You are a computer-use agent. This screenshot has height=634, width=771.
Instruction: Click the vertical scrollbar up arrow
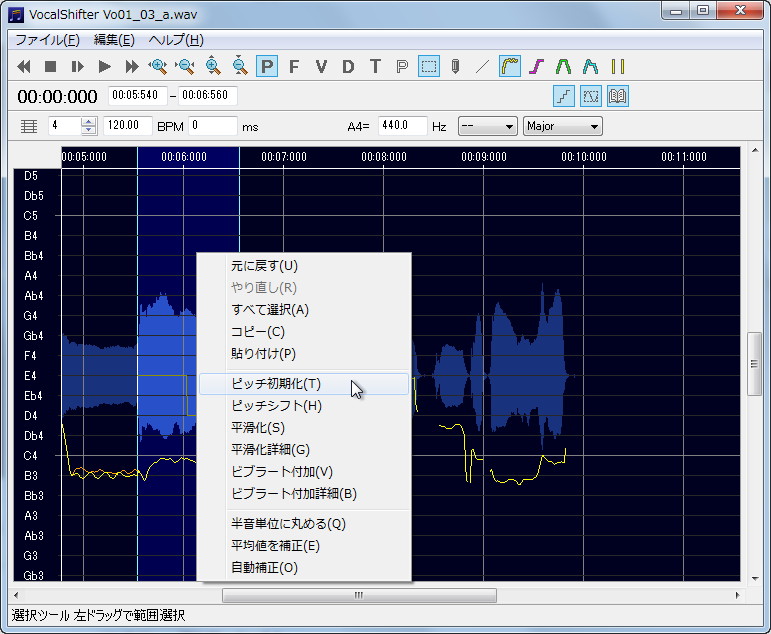(755, 150)
